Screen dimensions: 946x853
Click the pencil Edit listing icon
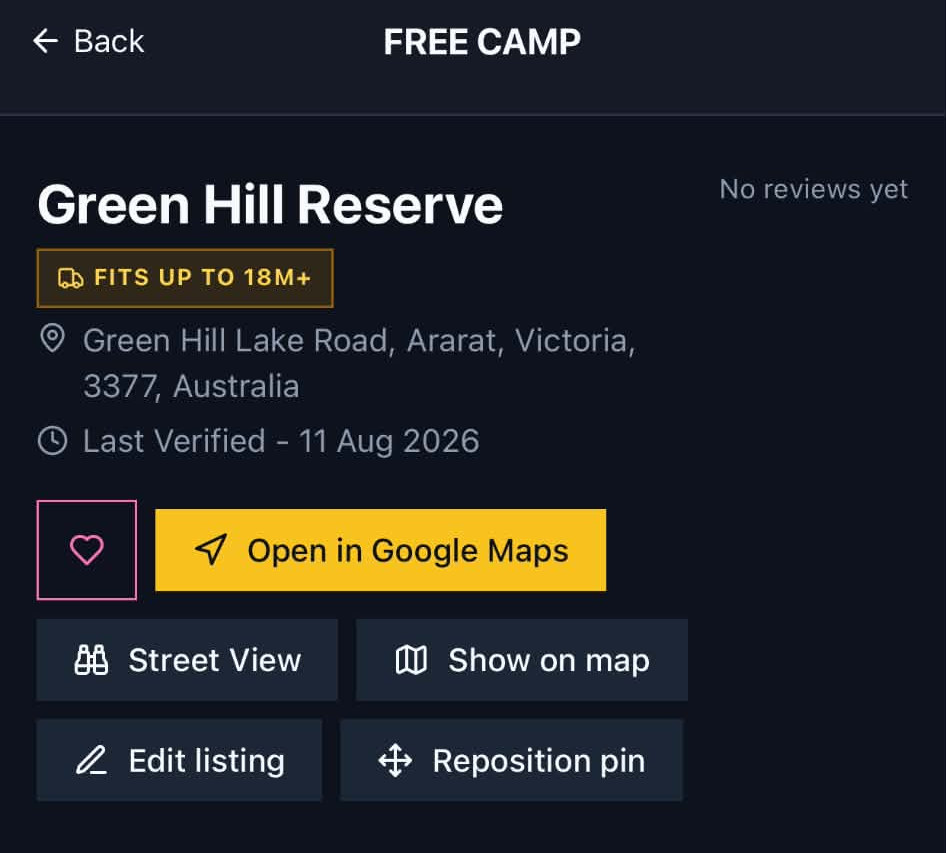pyautogui.click(x=91, y=760)
